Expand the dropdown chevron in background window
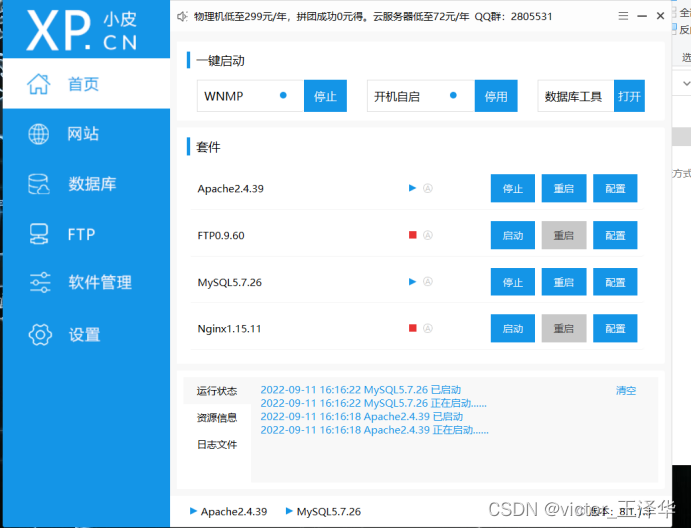692x528 pixels. pos(686,83)
